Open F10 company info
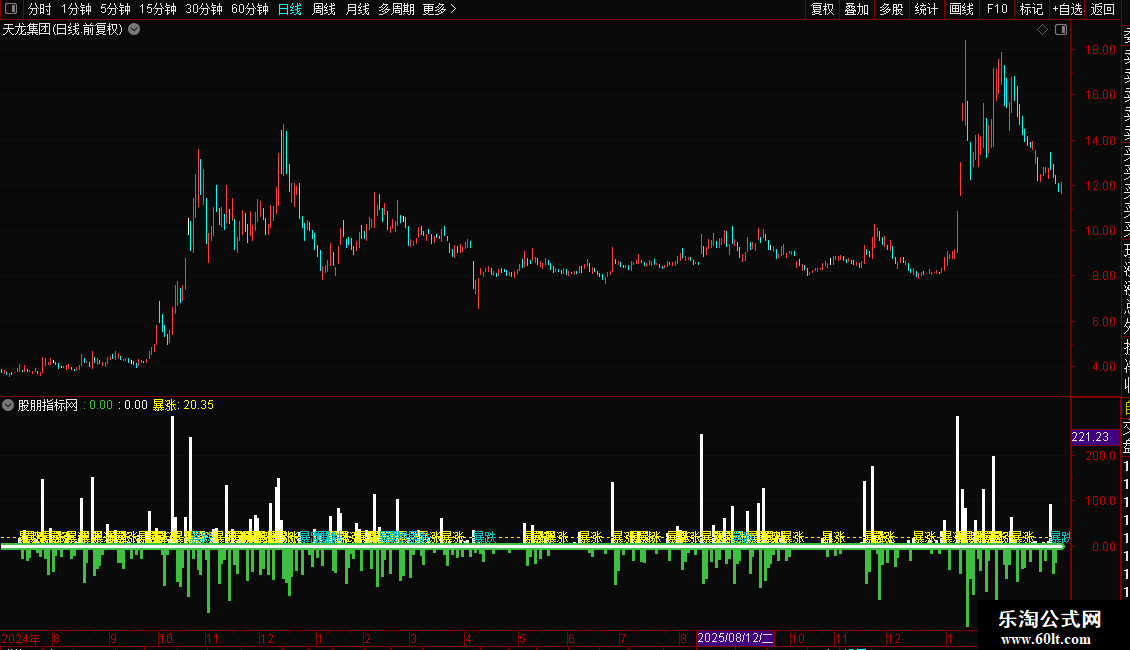This screenshot has height=650, width=1130. (x=997, y=9)
